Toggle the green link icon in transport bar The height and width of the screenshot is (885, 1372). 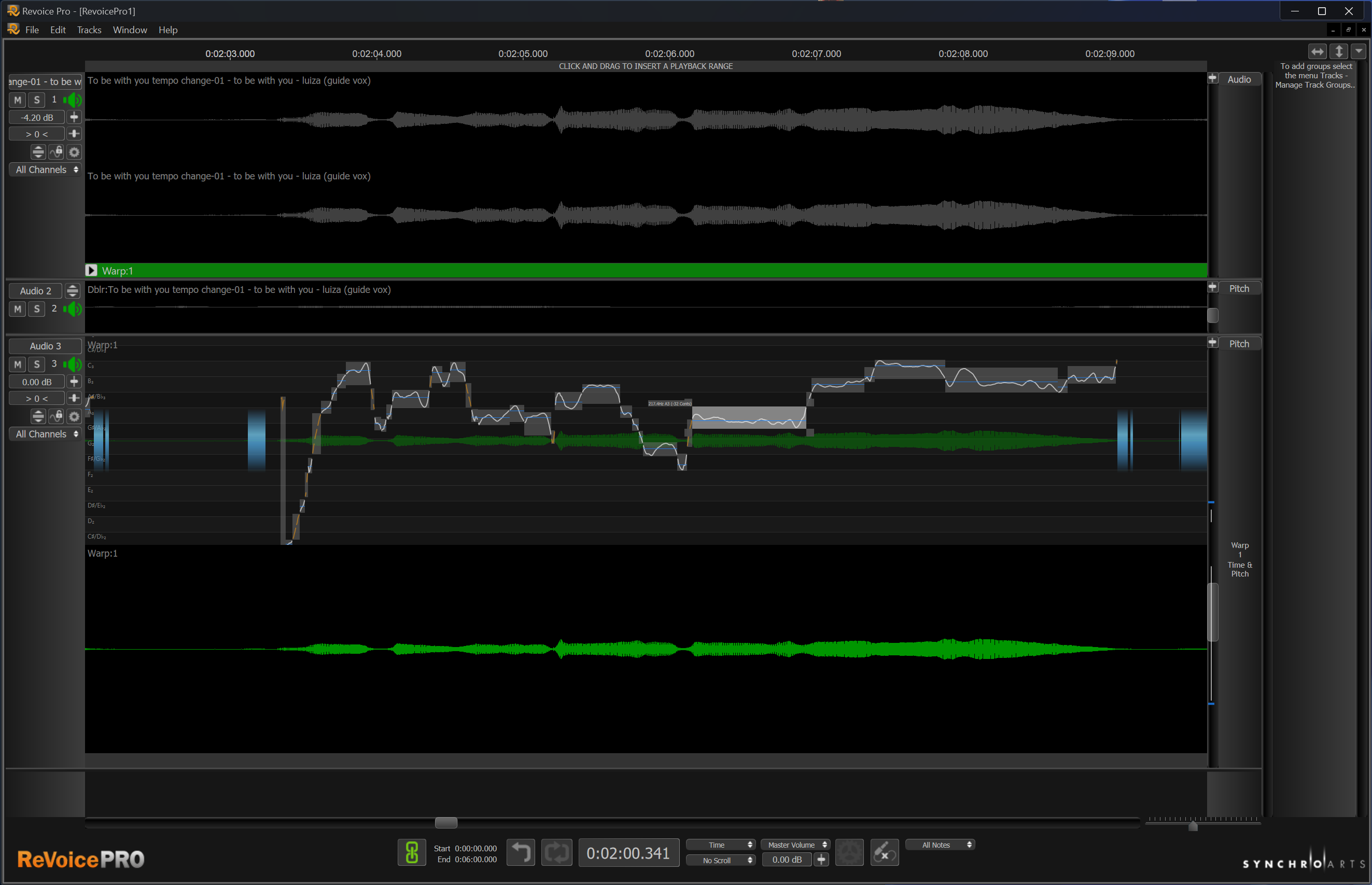click(412, 852)
